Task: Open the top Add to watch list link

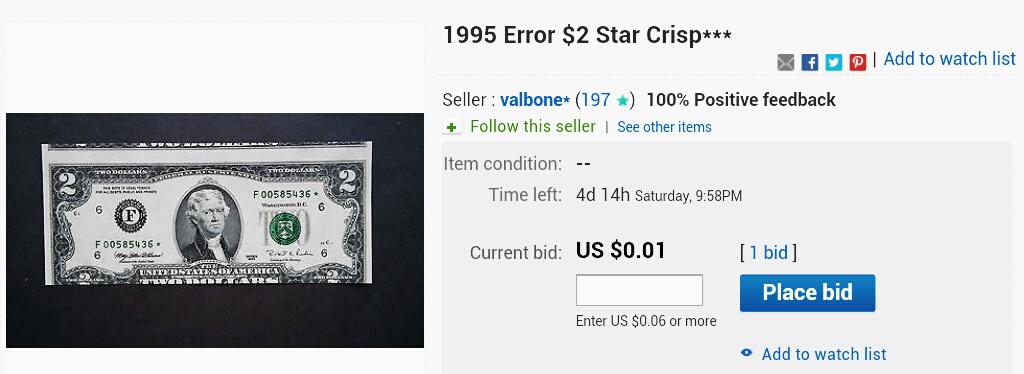Action: pyautogui.click(x=950, y=59)
